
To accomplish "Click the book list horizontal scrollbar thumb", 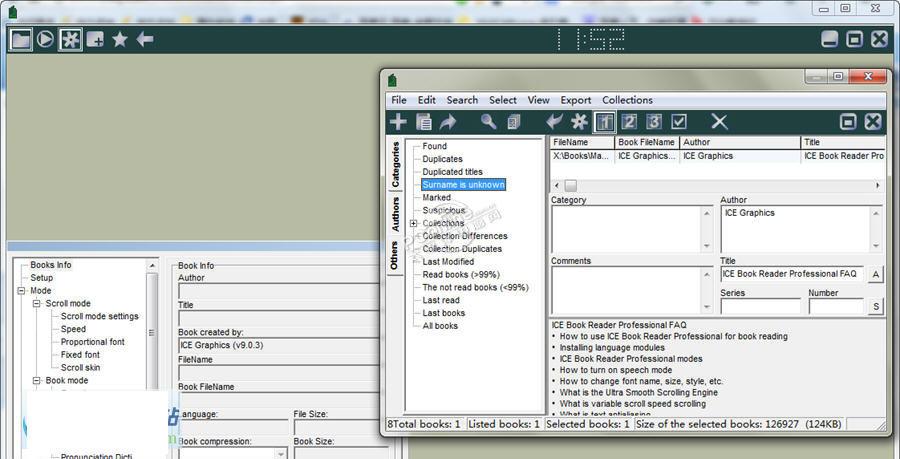I will pos(571,185).
